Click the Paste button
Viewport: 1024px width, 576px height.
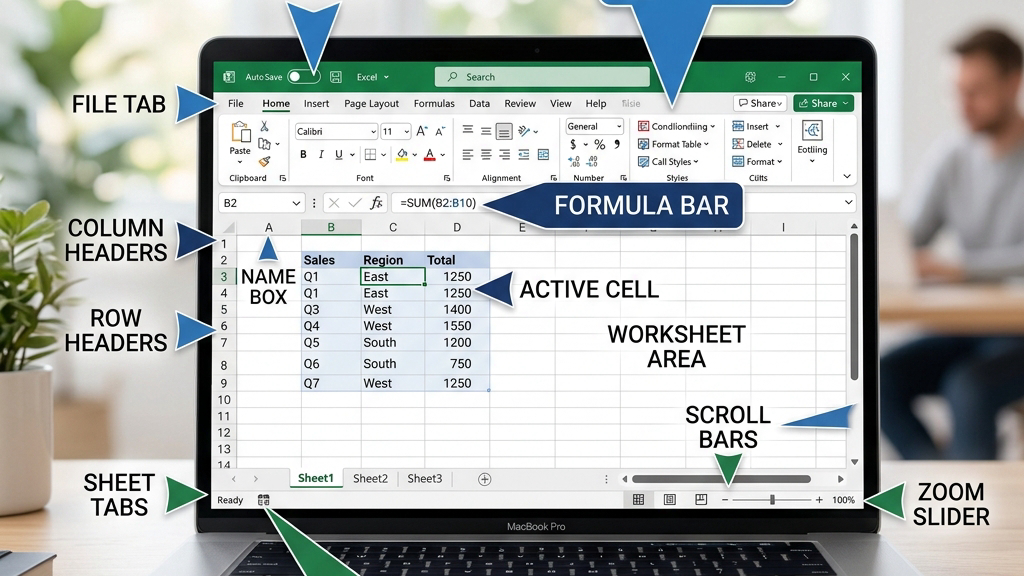tap(240, 143)
